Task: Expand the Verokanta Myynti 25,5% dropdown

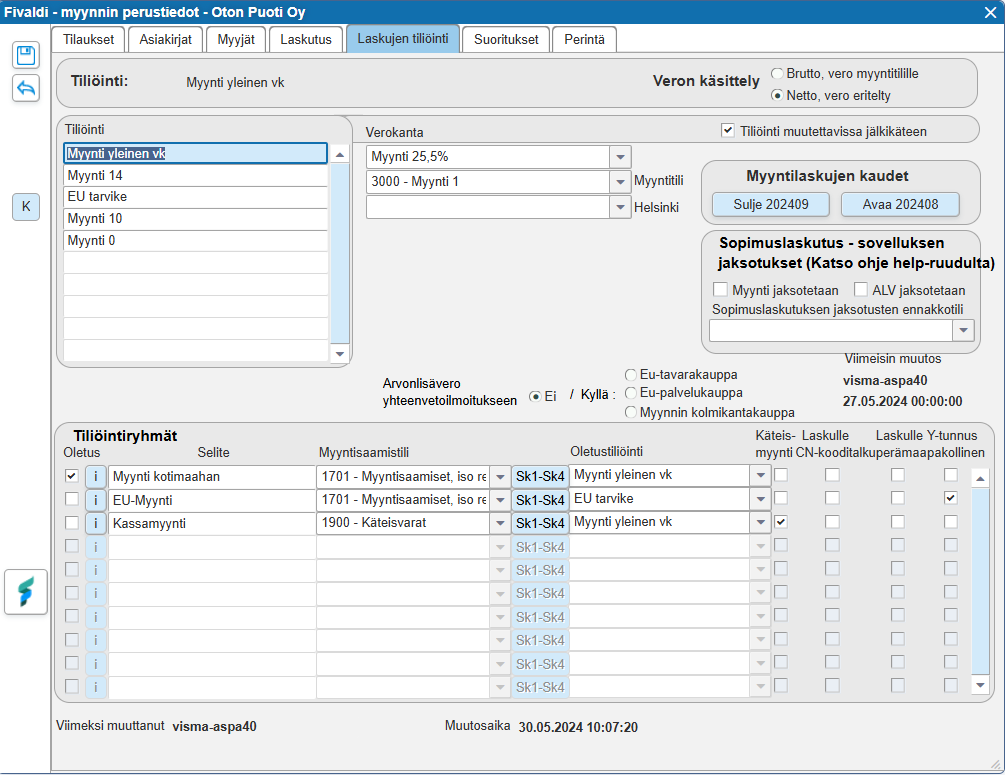Action: [621, 158]
